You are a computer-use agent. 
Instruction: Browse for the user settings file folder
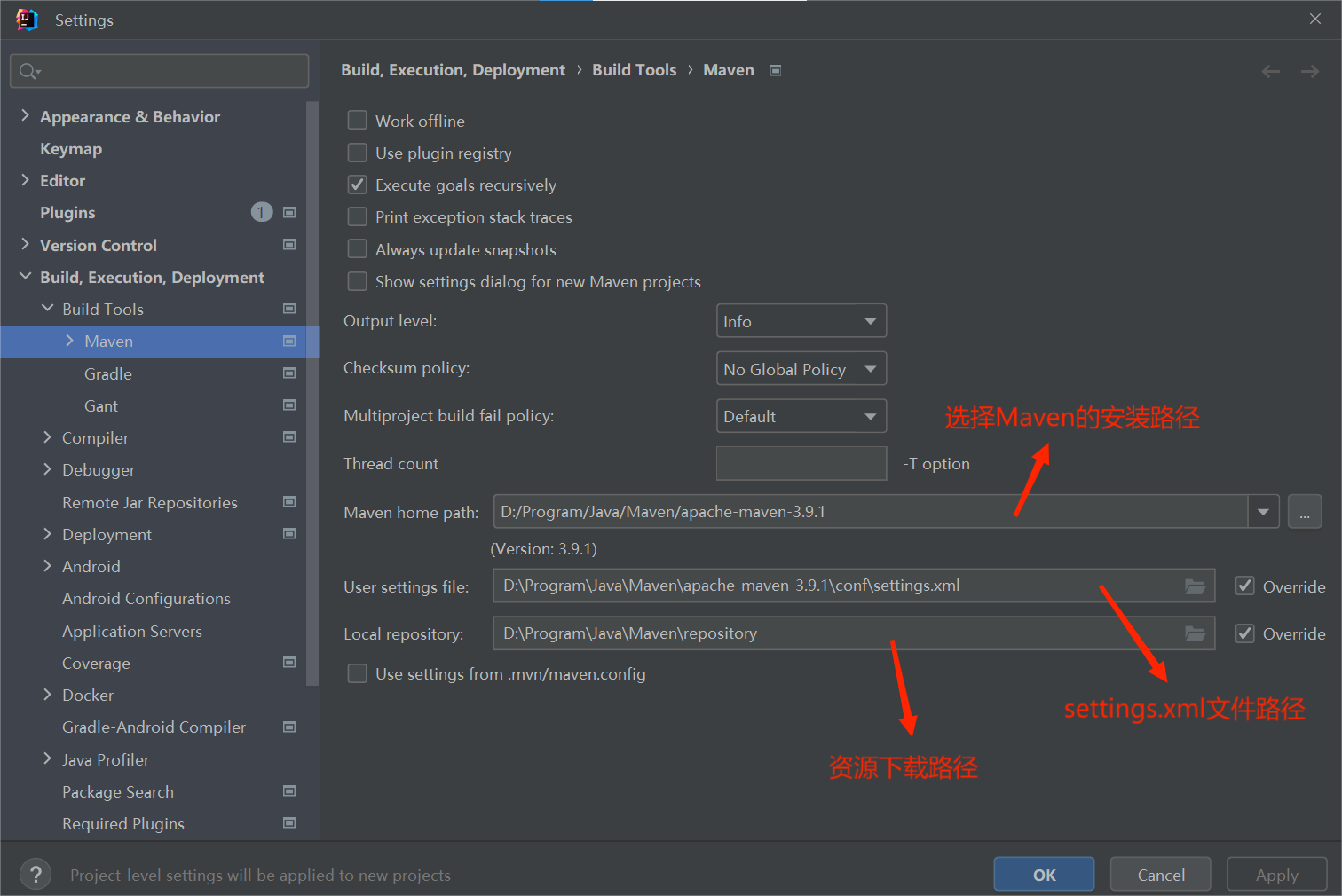(1196, 586)
